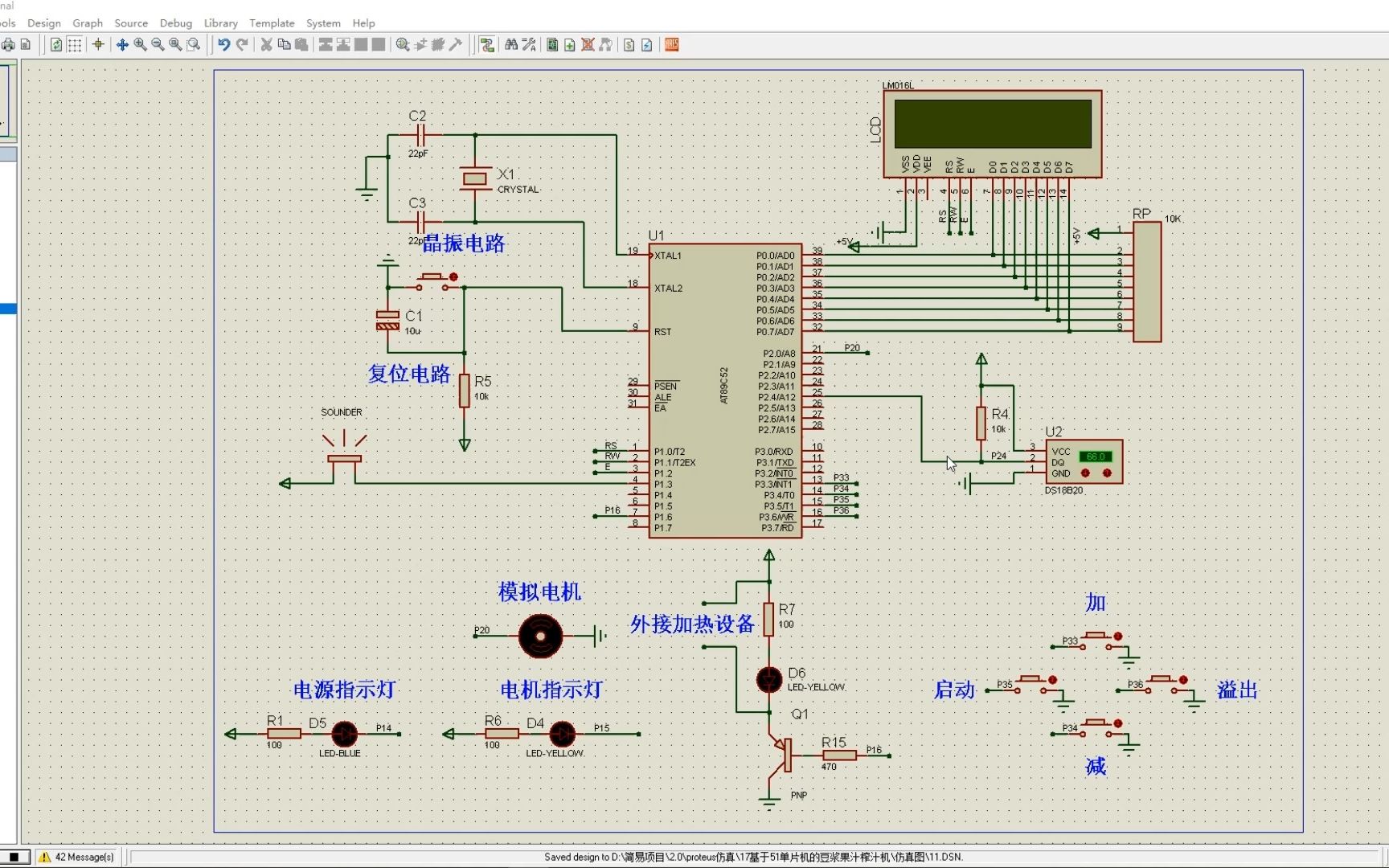Open the Packaging Tool chip icon
Image resolution: width=1389 pixels, height=868 pixels.
click(438, 45)
